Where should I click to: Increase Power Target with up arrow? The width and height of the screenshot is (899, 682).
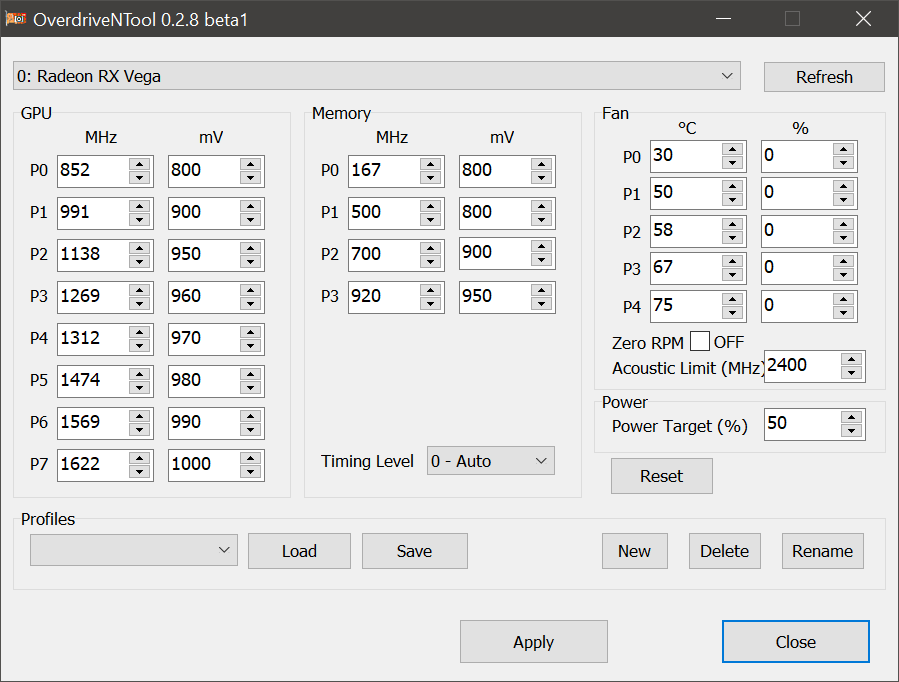tap(851, 417)
